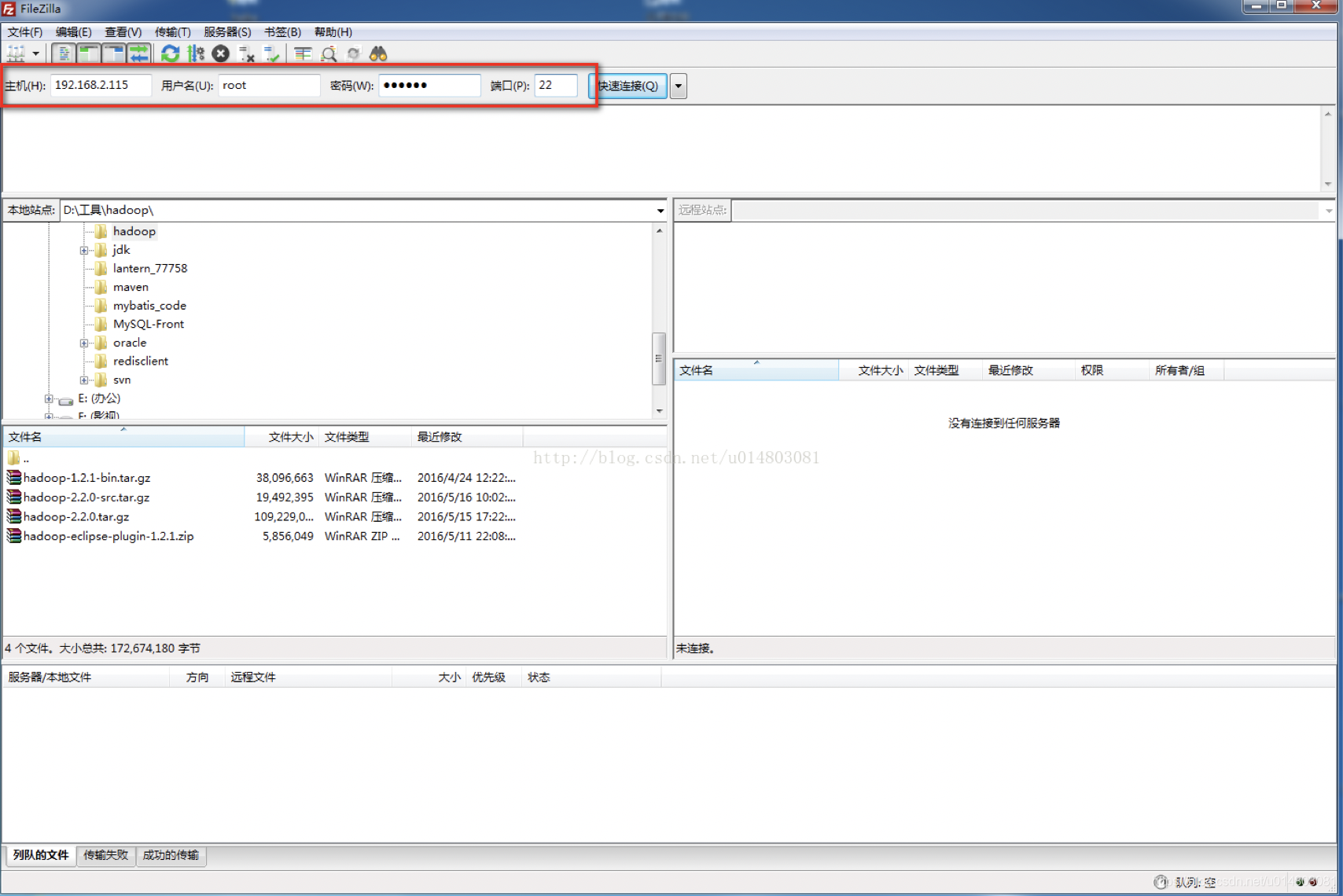Select file hadoop-1.2.1-bin.tar.gz
The height and width of the screenshot is (896, 1343).
86,477
